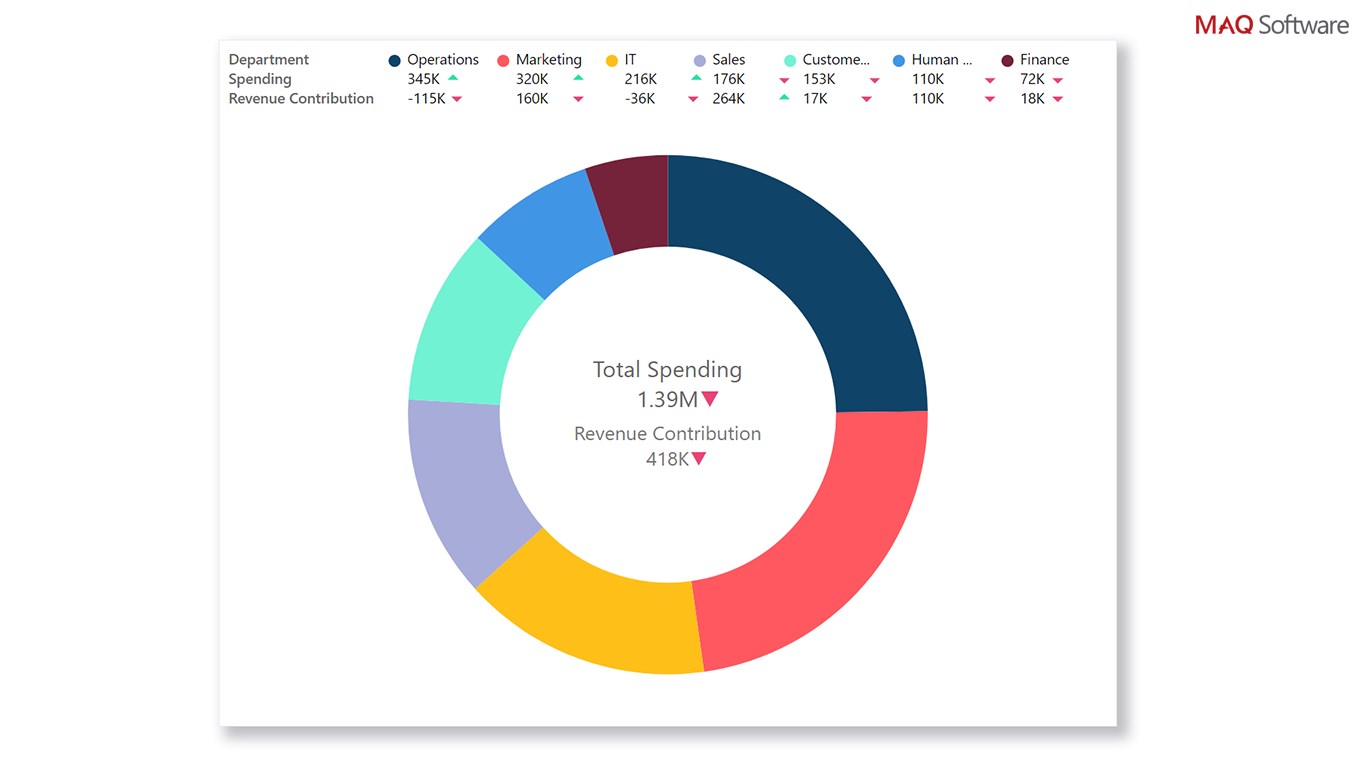Select the Marketing legend label
This screenshot has width=1366, height=768.
click(x=549, y=60)
